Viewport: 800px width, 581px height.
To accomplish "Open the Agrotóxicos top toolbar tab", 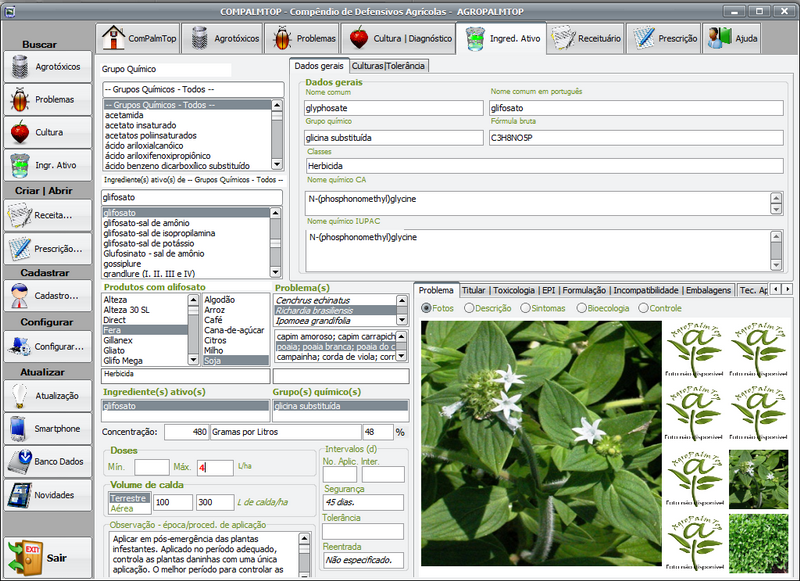I will tap(222, 38).
